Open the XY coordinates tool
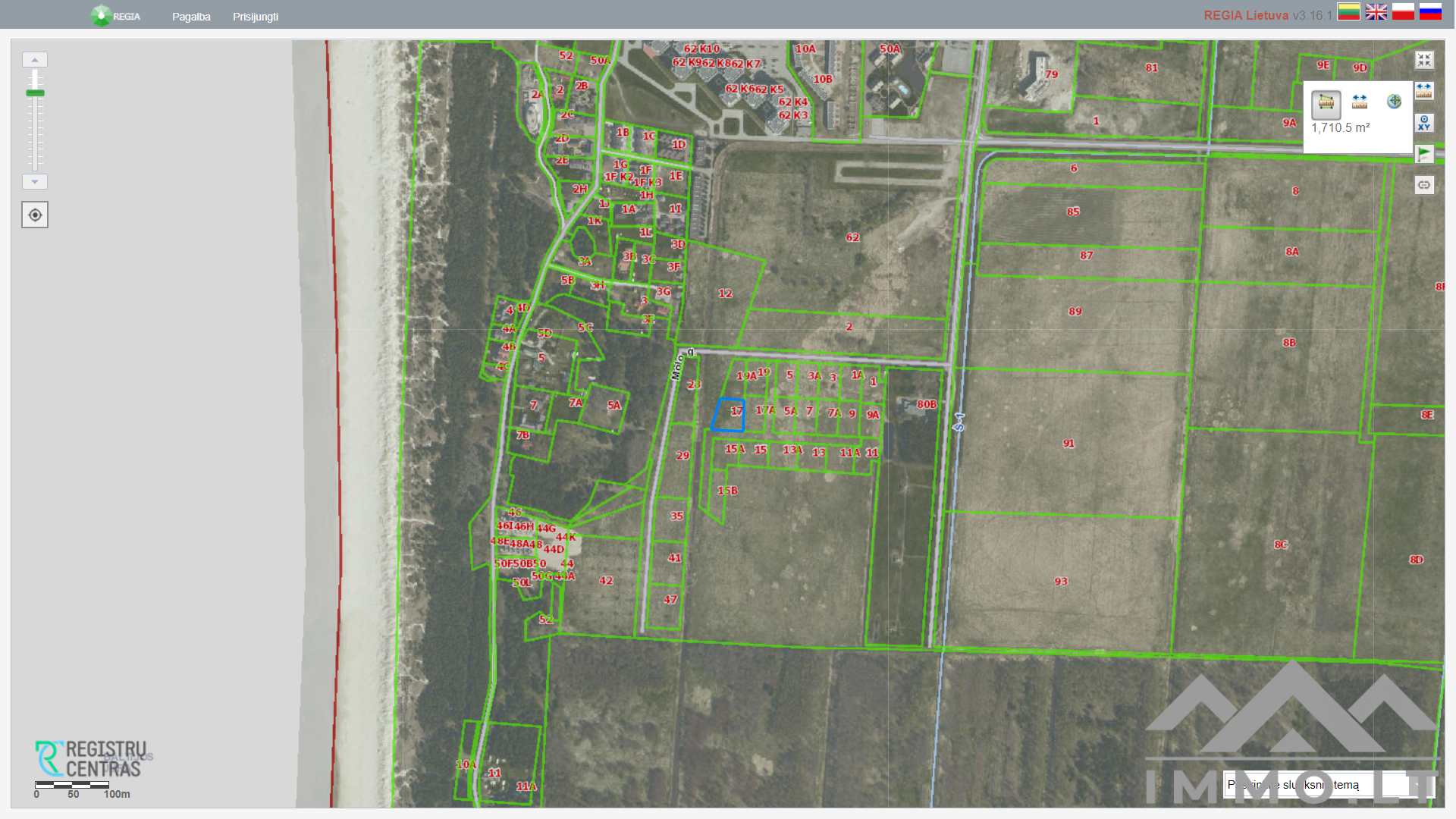 click(1424, 123)
